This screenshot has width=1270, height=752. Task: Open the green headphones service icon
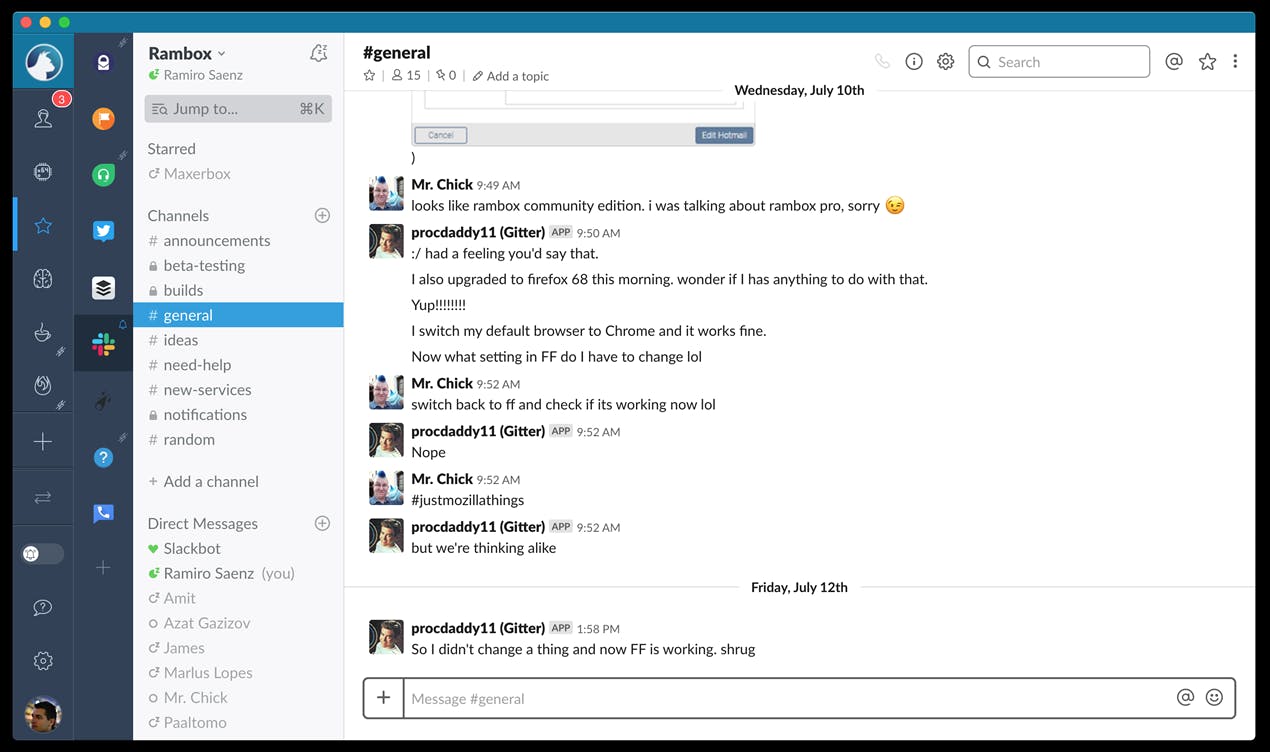point(103,175)
